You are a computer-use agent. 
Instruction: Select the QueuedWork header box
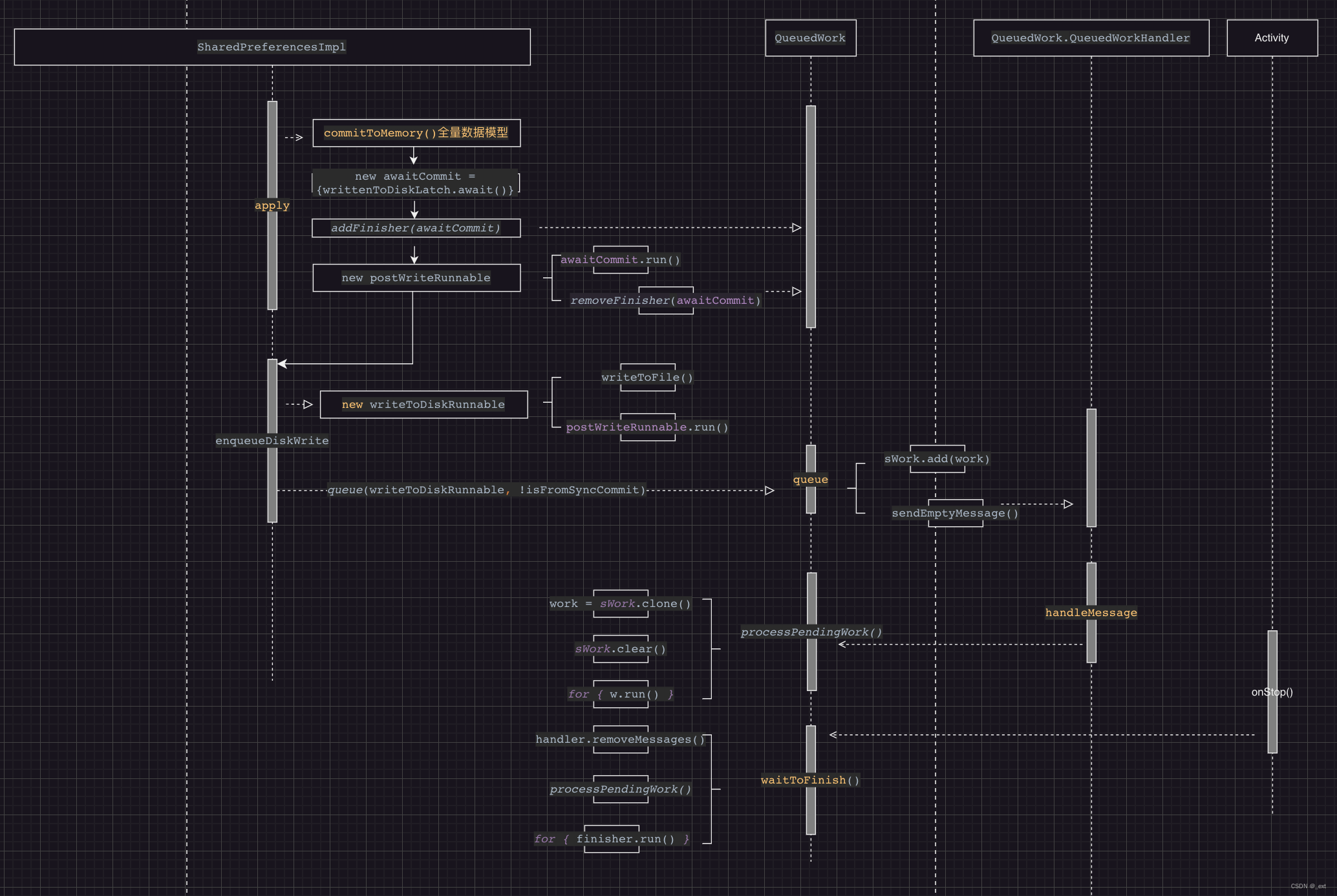pos(811,37)
